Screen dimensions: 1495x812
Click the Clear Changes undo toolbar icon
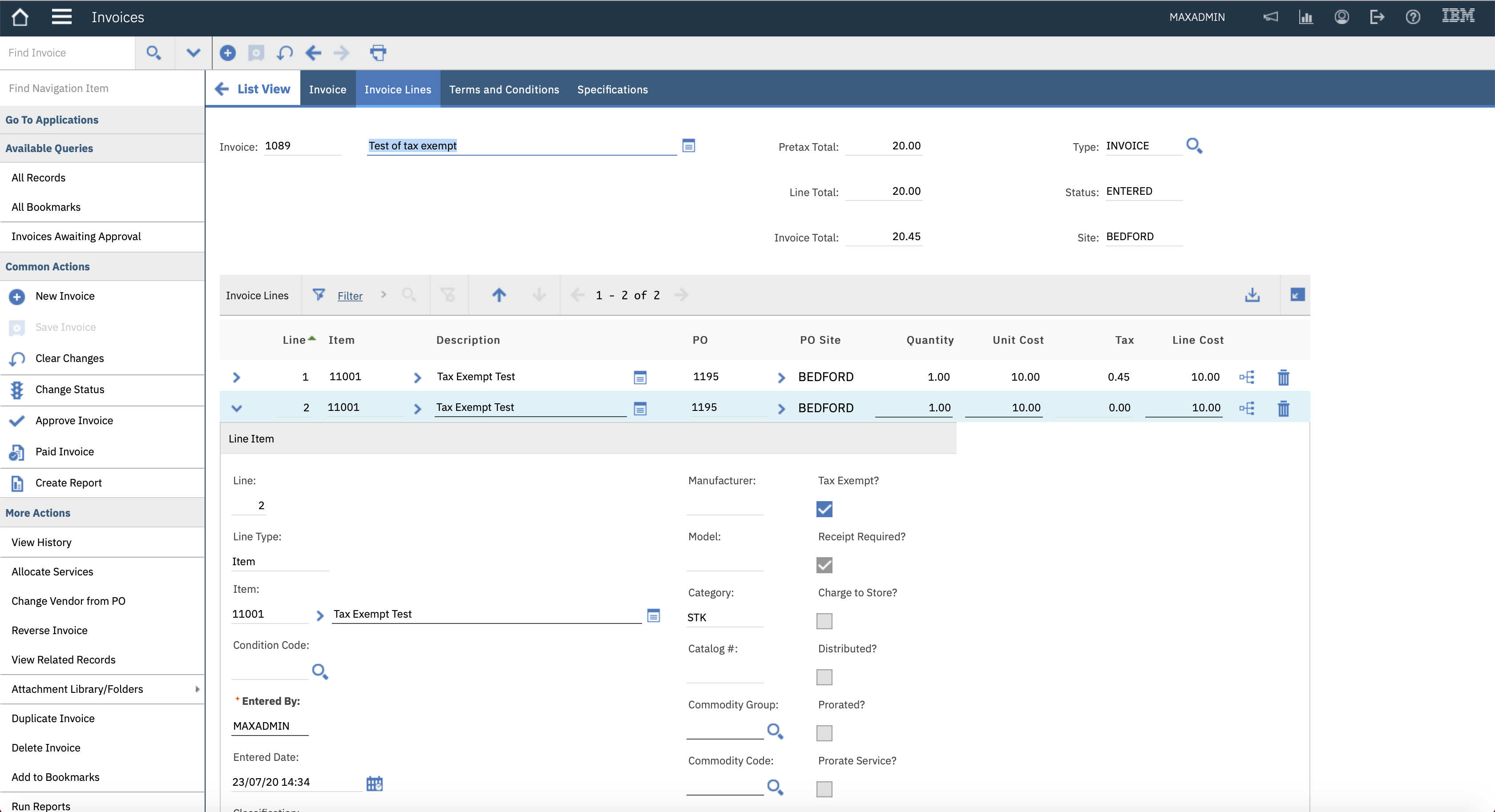click(x=284, y=53)
